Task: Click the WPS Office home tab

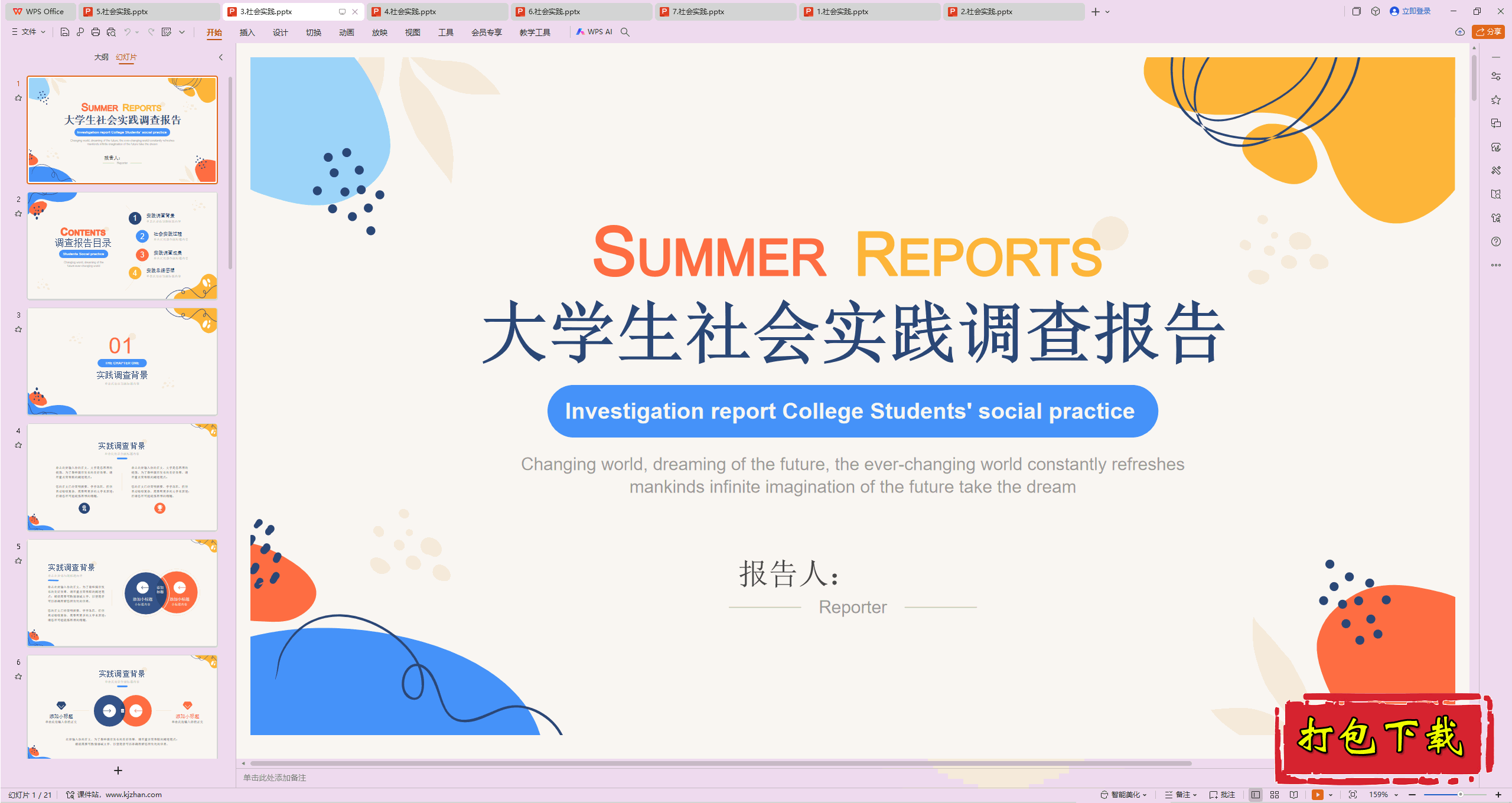Action: [x=39, y=11]
